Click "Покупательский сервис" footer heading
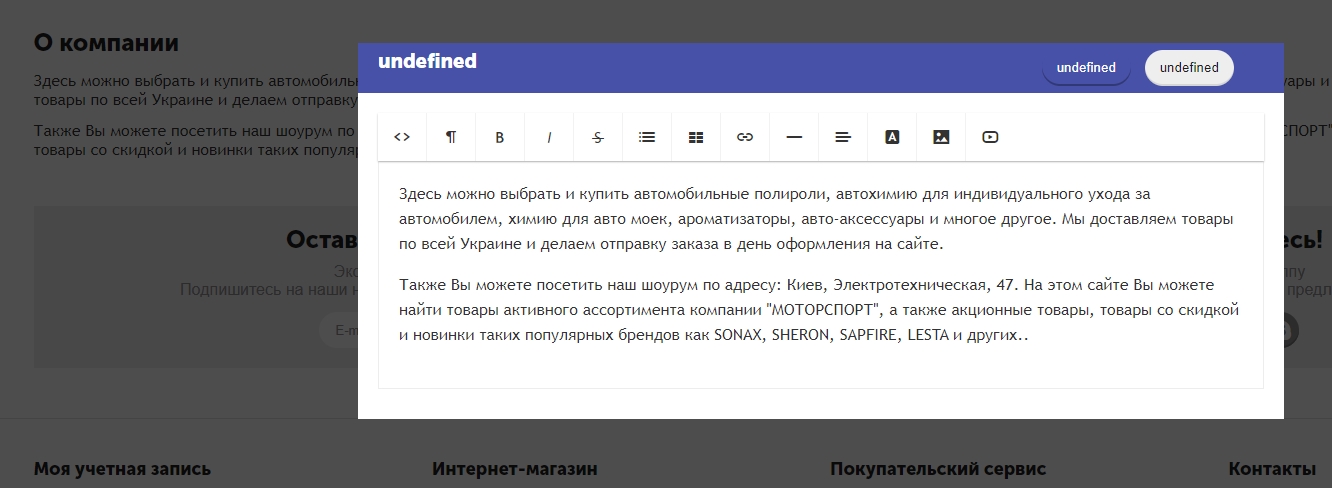Viewport: 1332px width, 488px height. [x=938, y=469]
